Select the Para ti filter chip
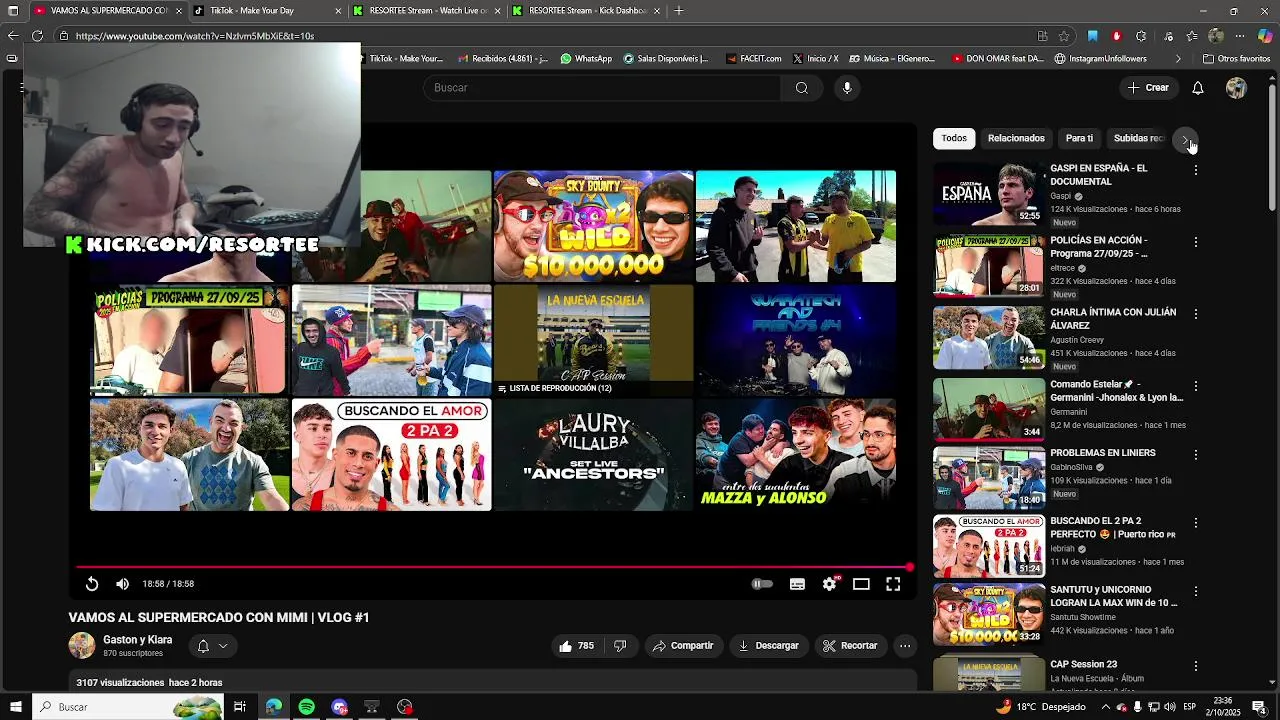The image size is (1280, 720). (x=1079, y=139)
